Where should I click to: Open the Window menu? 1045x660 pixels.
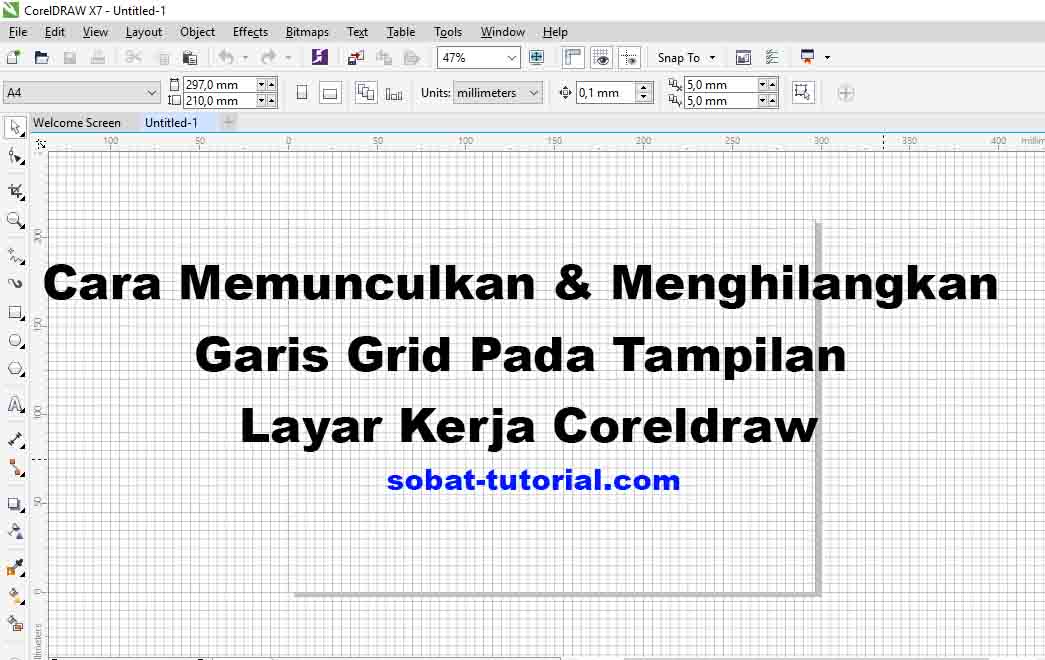point(503,32)
